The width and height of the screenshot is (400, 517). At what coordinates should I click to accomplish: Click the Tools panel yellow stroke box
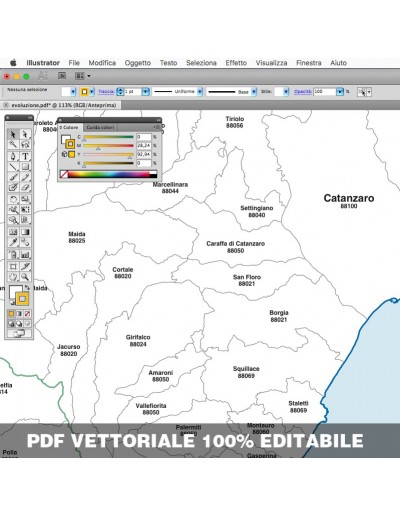(22, 299)
